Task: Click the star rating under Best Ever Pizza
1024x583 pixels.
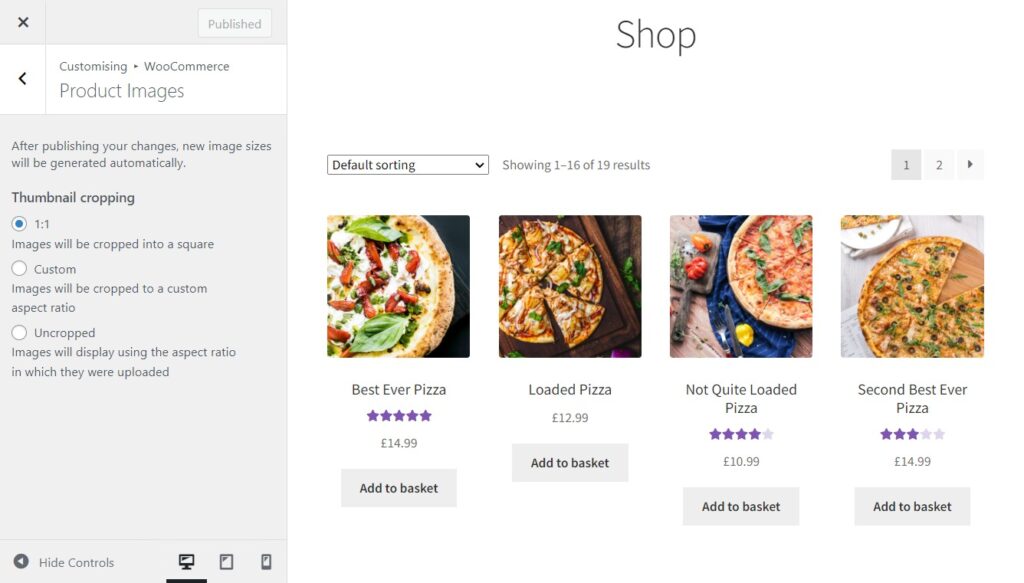Action: 398,415
